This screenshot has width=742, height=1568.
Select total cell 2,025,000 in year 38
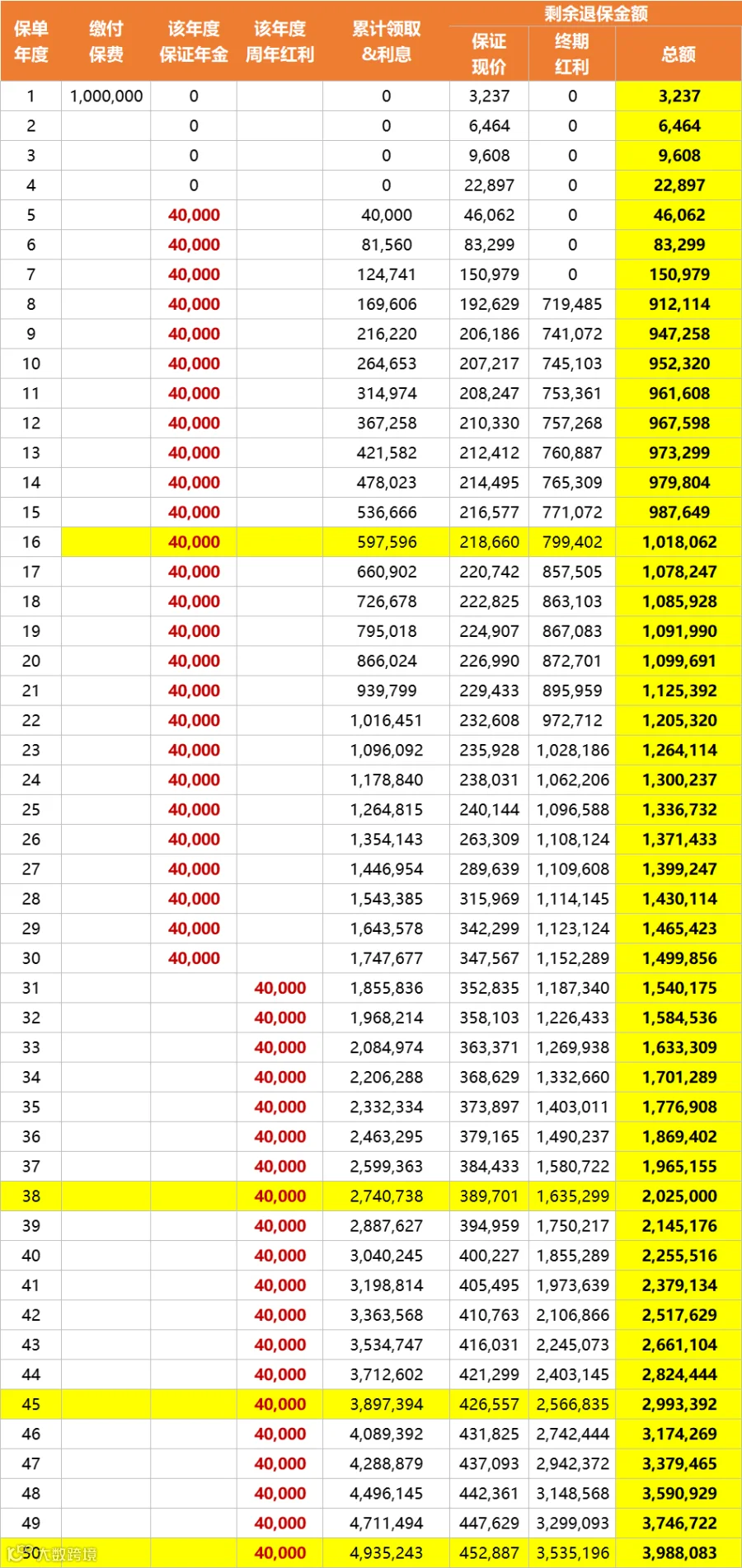[679, 1196]
